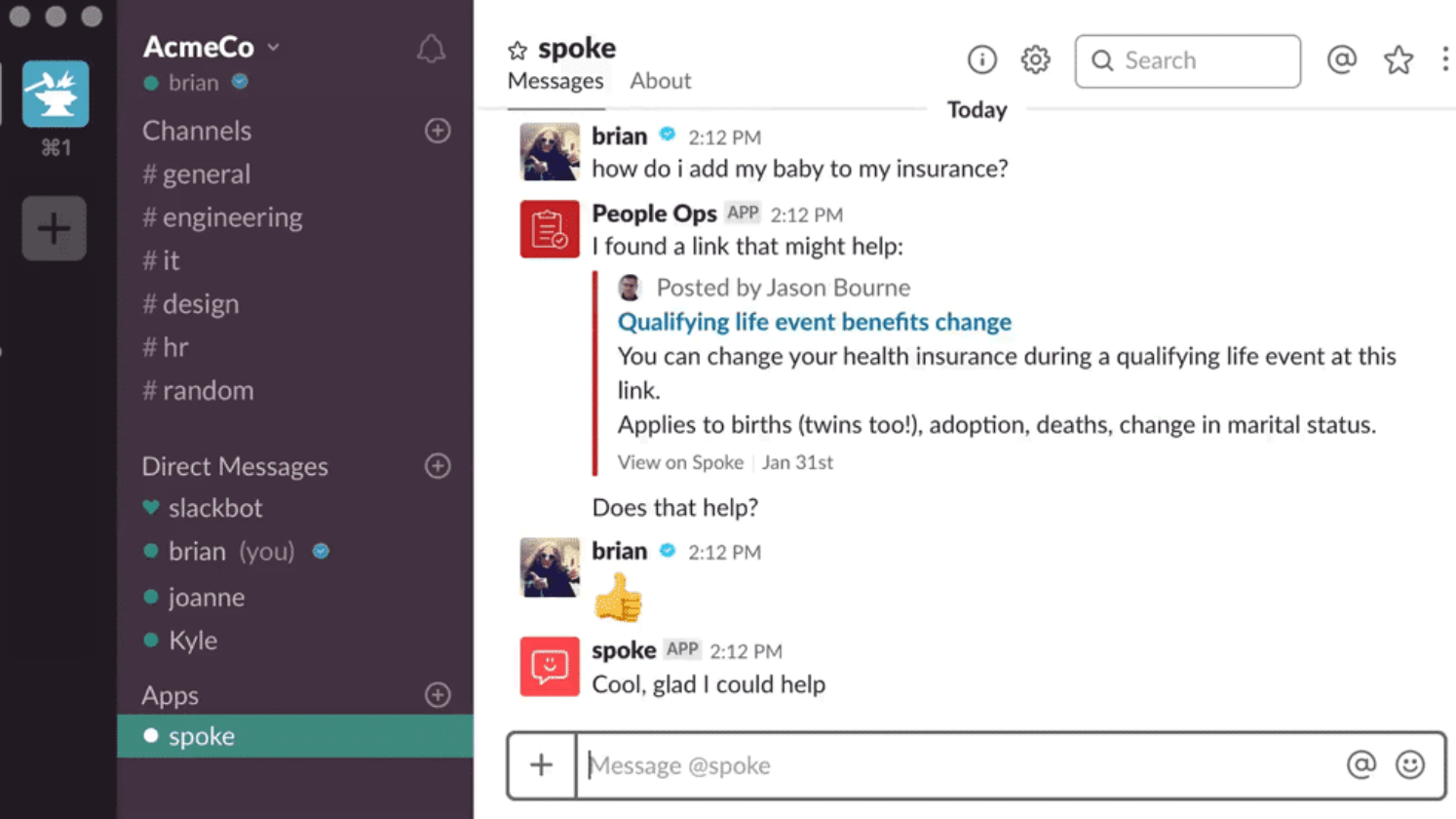This screenshot has height=819, width=1456.
Task: Click the plus attachment button beside message input
Action: point(542,765)
